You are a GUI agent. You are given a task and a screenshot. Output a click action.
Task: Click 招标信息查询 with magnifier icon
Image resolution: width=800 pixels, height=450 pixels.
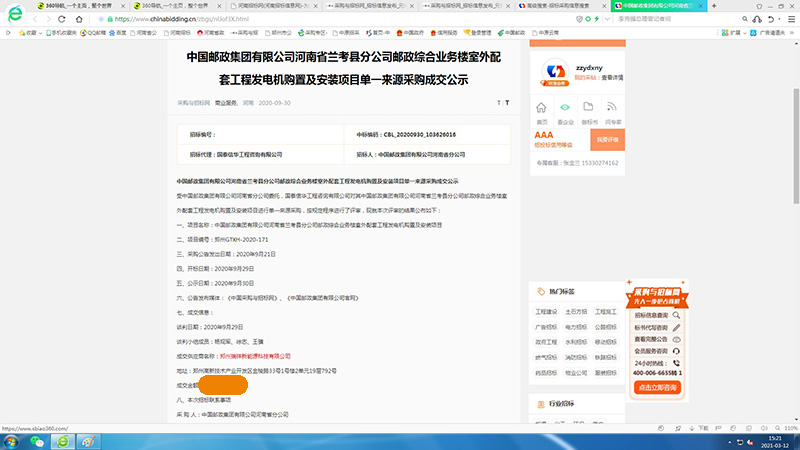click(657, 315)
